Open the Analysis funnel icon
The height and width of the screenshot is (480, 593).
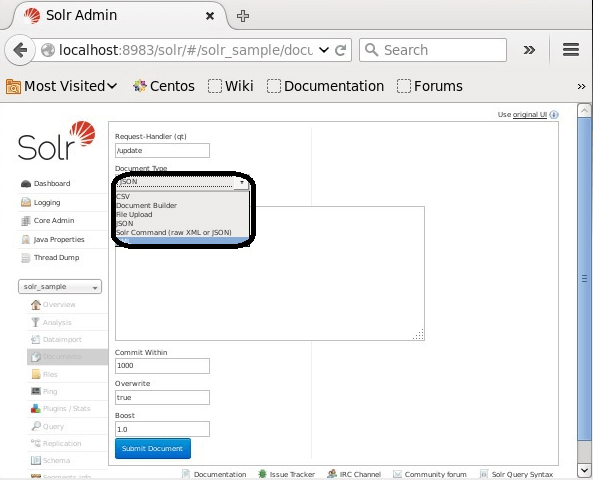coord(36,322)
